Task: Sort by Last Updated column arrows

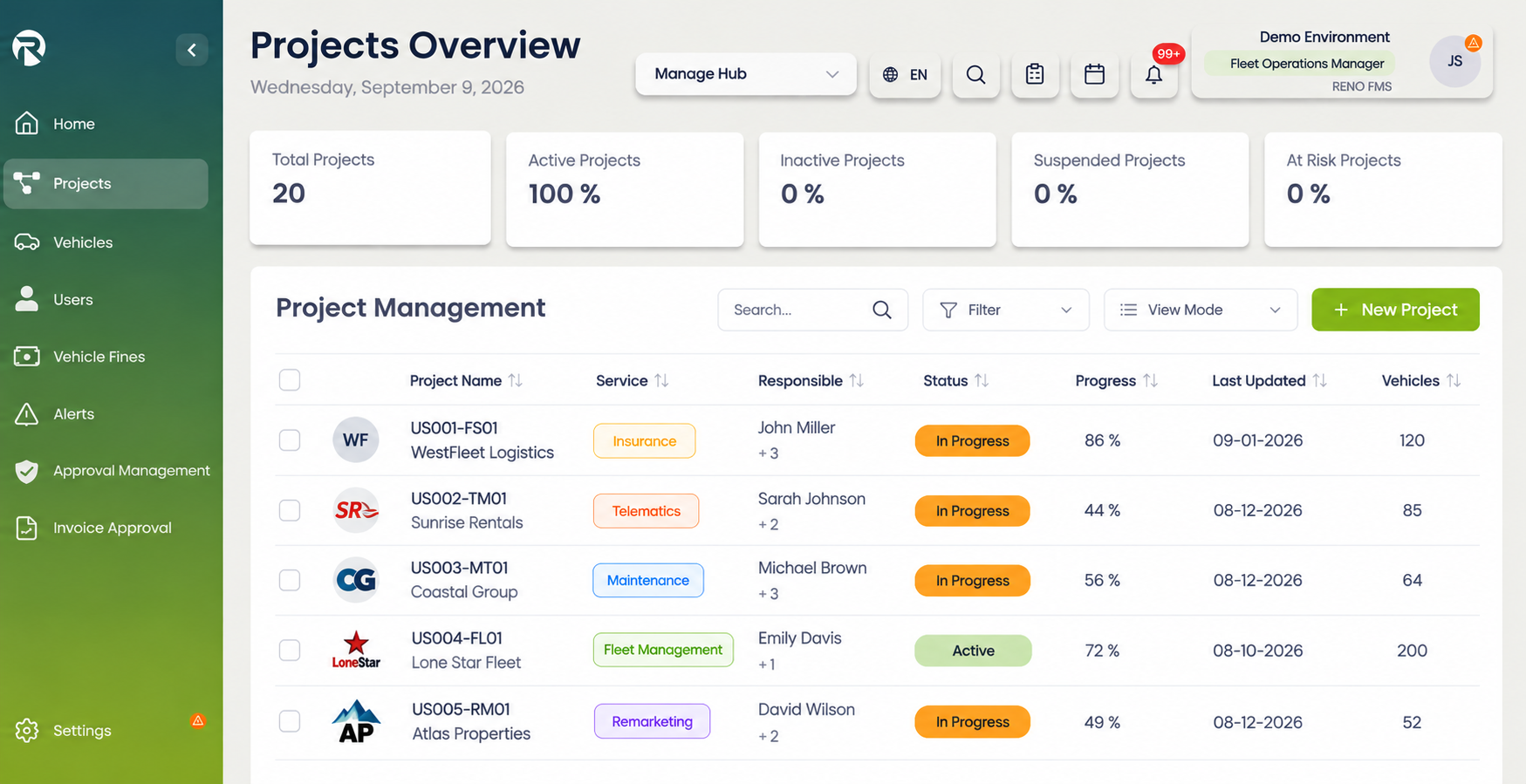Action: coord(1319,380)
